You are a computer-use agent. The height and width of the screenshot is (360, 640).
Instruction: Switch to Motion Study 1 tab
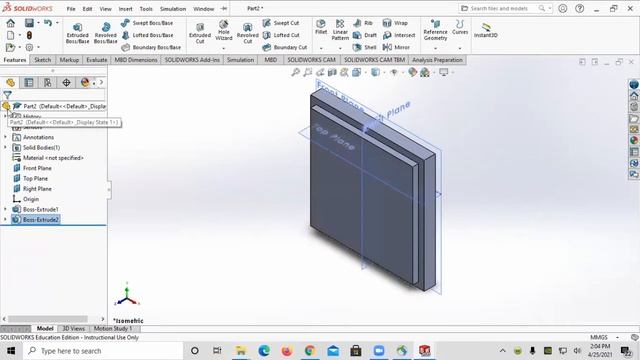113,328
